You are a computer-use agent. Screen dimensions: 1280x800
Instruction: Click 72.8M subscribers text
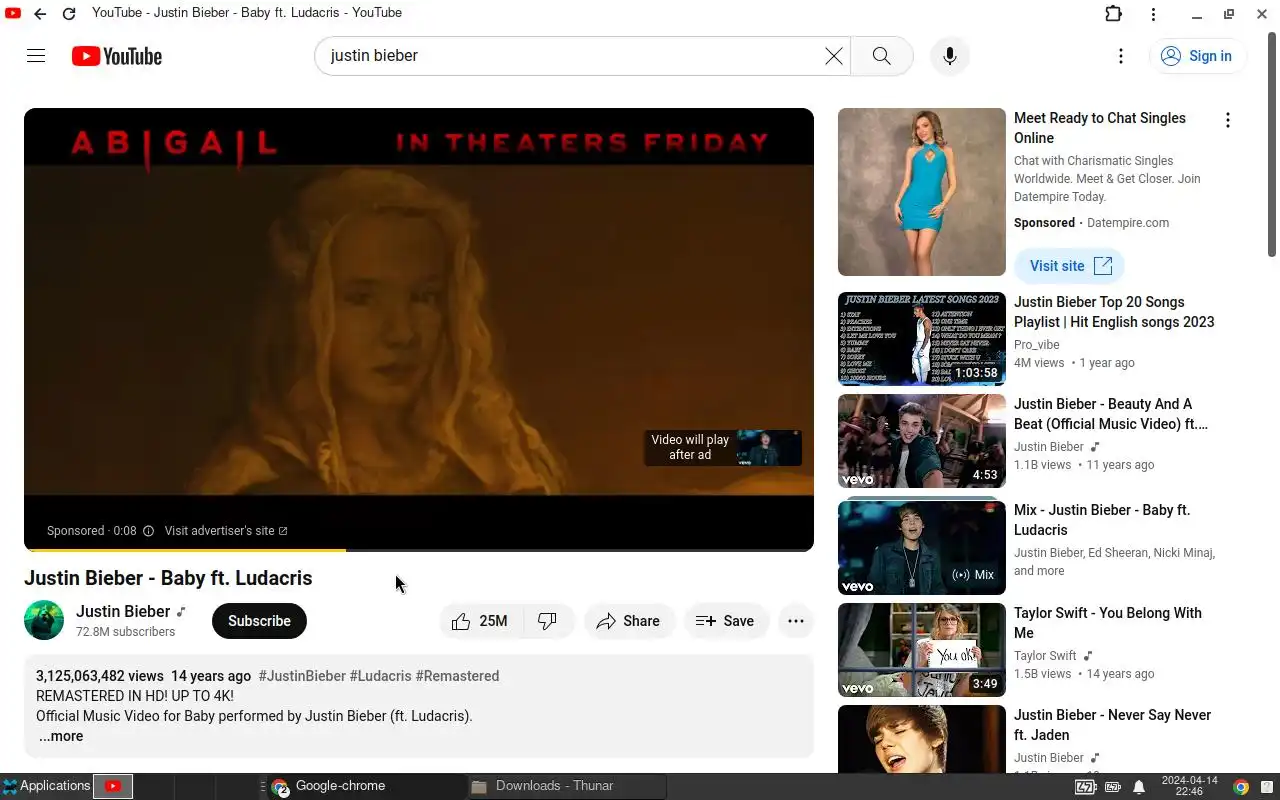coord(126,632)
